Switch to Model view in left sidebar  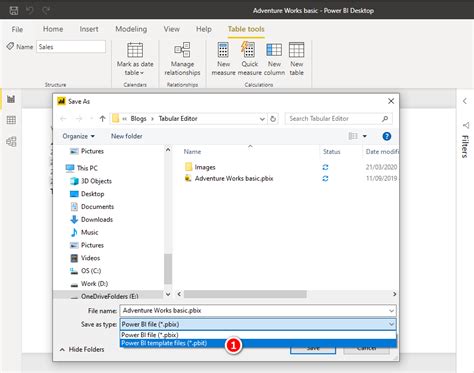click(11, 142)
